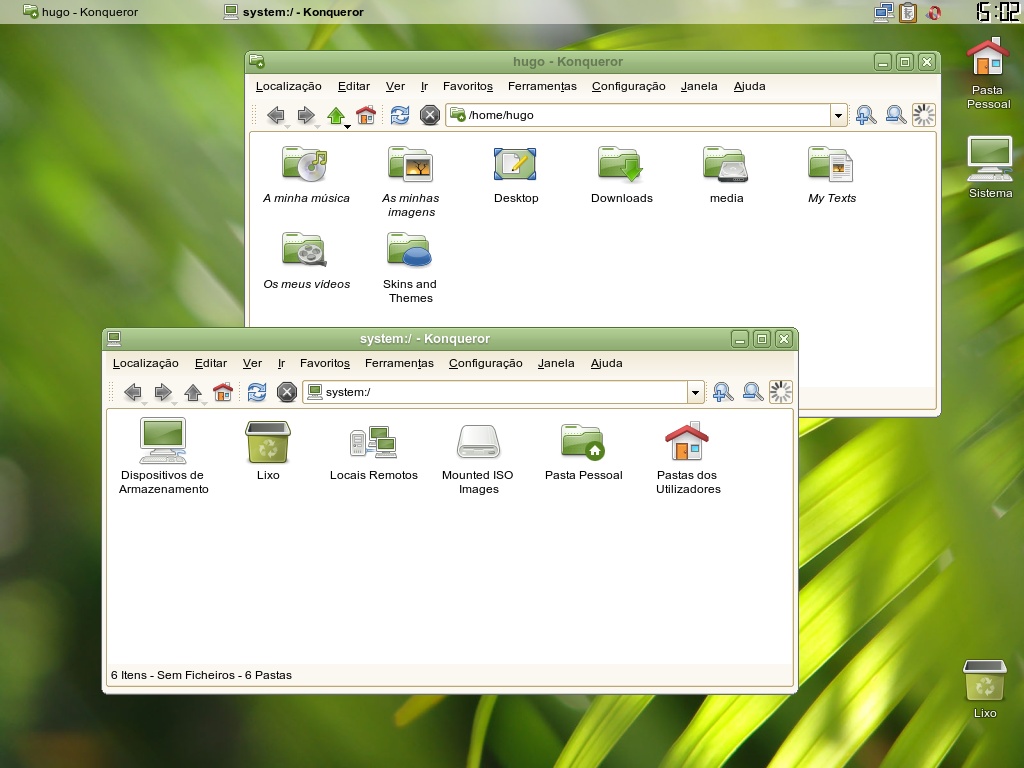This screenshot has width=1024, height=768.
Task: Open Lixo in system:/ window
Action: 268,451
